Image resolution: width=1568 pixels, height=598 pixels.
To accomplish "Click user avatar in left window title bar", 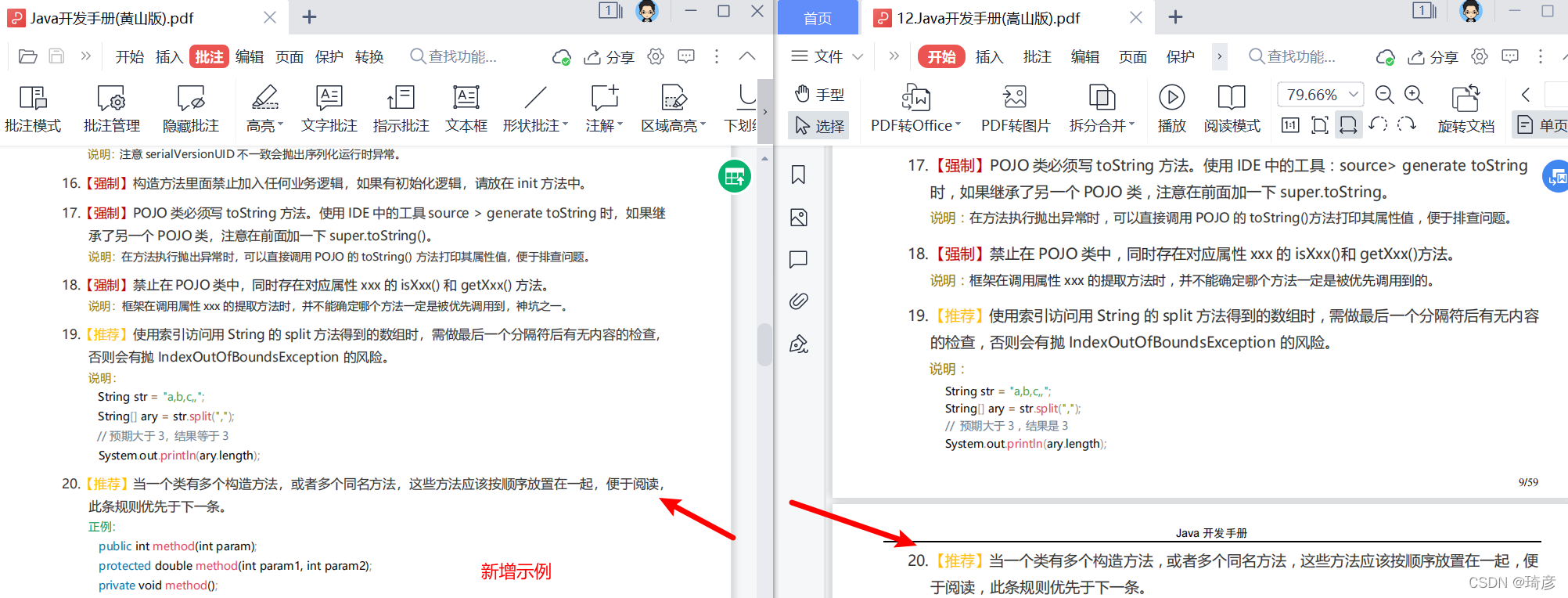I will coord(647,11).
